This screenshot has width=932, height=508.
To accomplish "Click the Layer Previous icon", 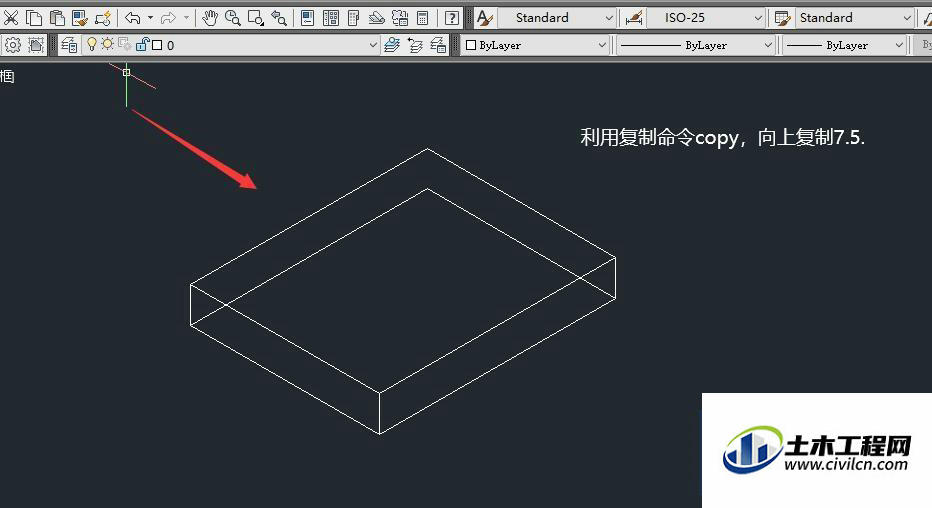I will pos(415,45).
